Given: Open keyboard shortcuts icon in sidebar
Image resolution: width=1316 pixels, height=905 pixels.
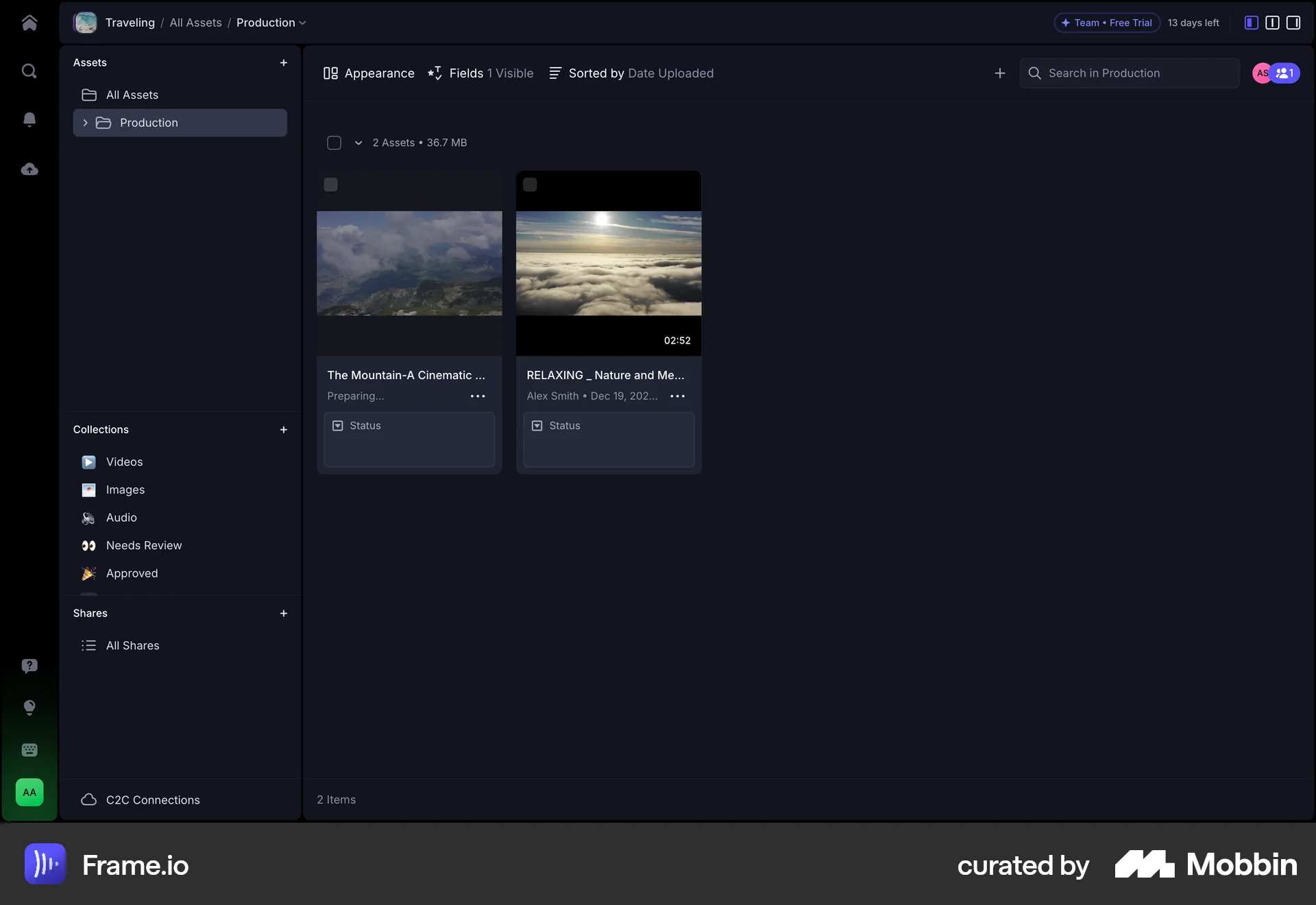Looking at the screenshot, I should pos(29,750).
